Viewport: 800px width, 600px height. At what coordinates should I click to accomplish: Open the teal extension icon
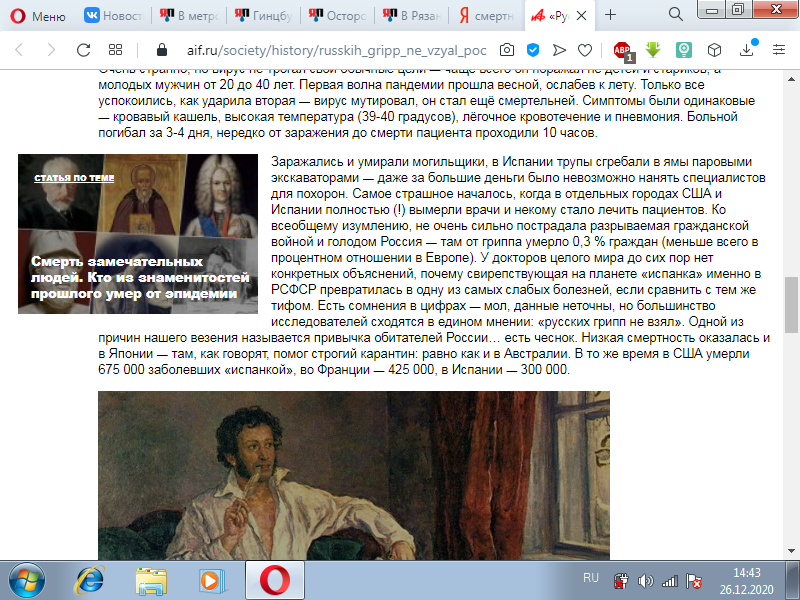684,49
